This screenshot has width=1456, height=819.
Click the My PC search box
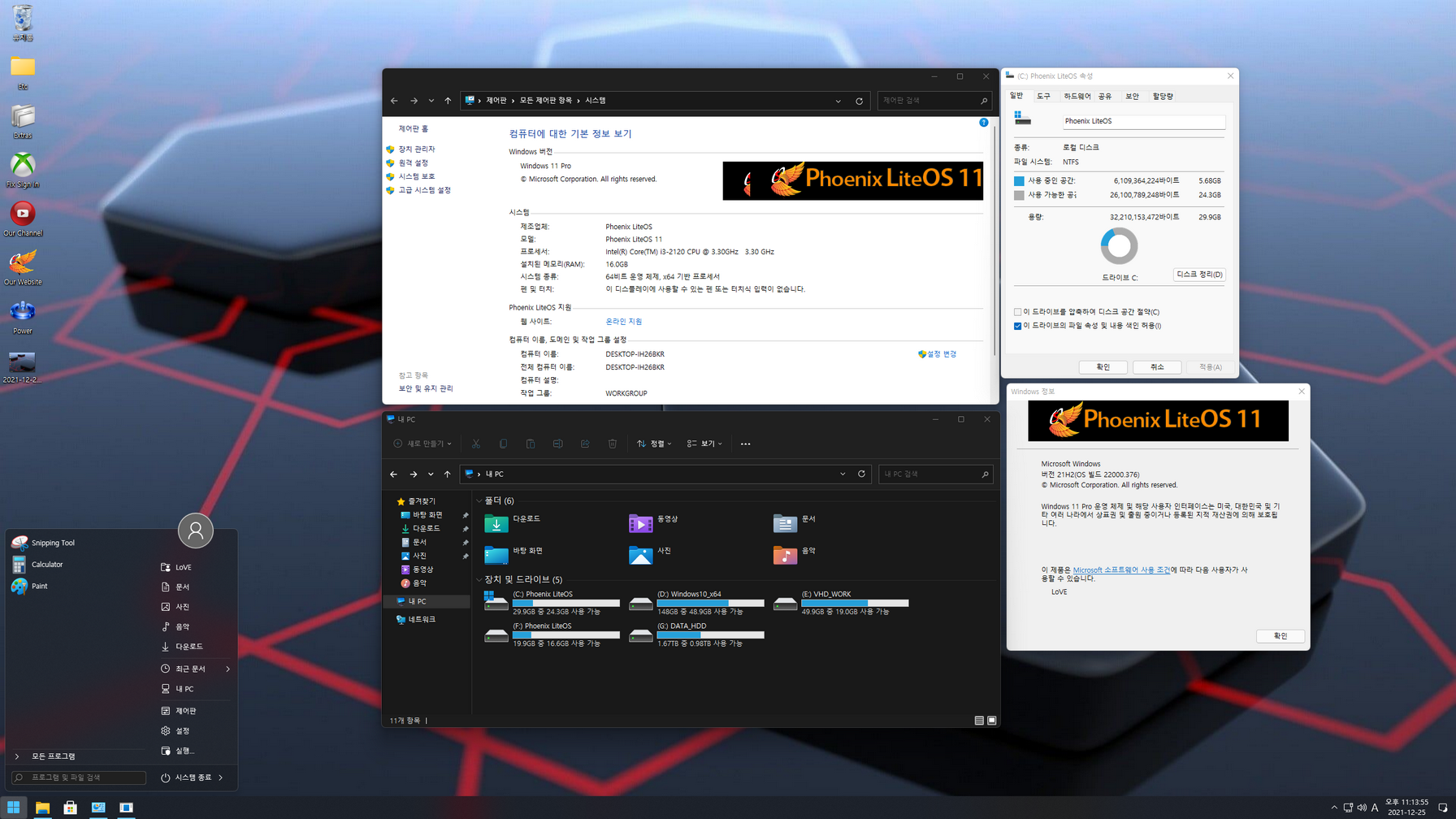tap(935, 474)
